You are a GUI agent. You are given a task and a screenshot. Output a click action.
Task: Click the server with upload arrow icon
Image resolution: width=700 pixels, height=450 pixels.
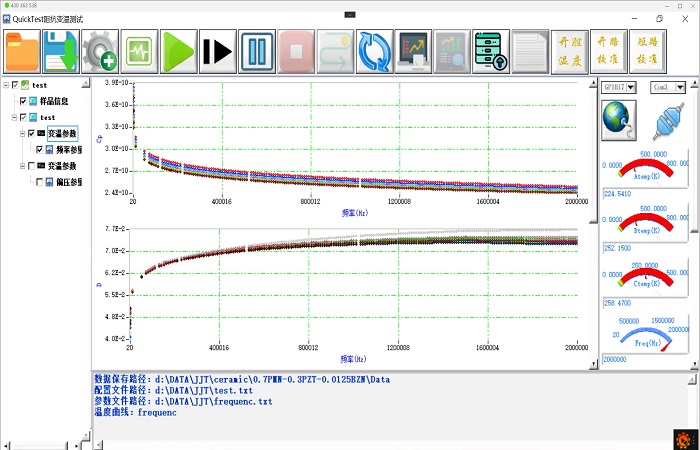tap(491, 51)
